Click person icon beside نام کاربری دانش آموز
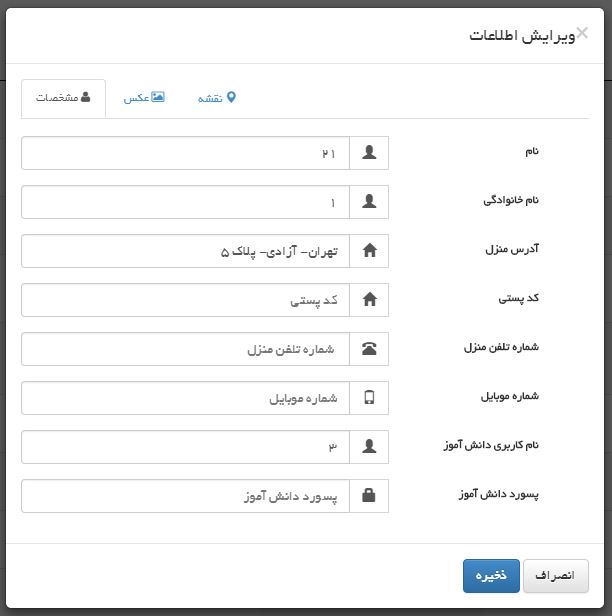Viewport: 612px width, 616px height. click(369, 447)
